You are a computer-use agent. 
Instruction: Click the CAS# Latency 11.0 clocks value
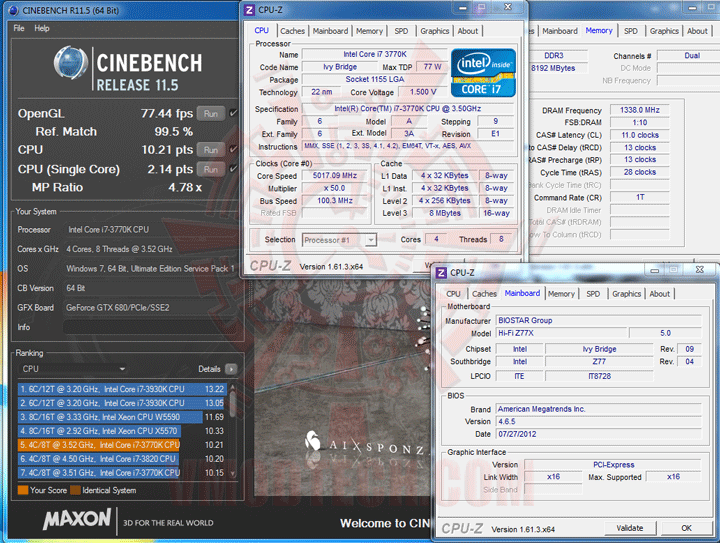click(640, 135)
